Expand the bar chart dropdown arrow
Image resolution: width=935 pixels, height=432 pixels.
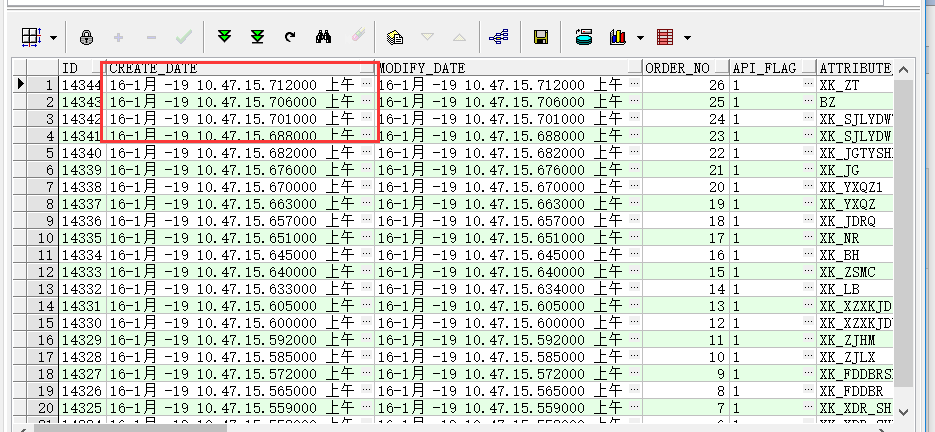click(640, 38)
